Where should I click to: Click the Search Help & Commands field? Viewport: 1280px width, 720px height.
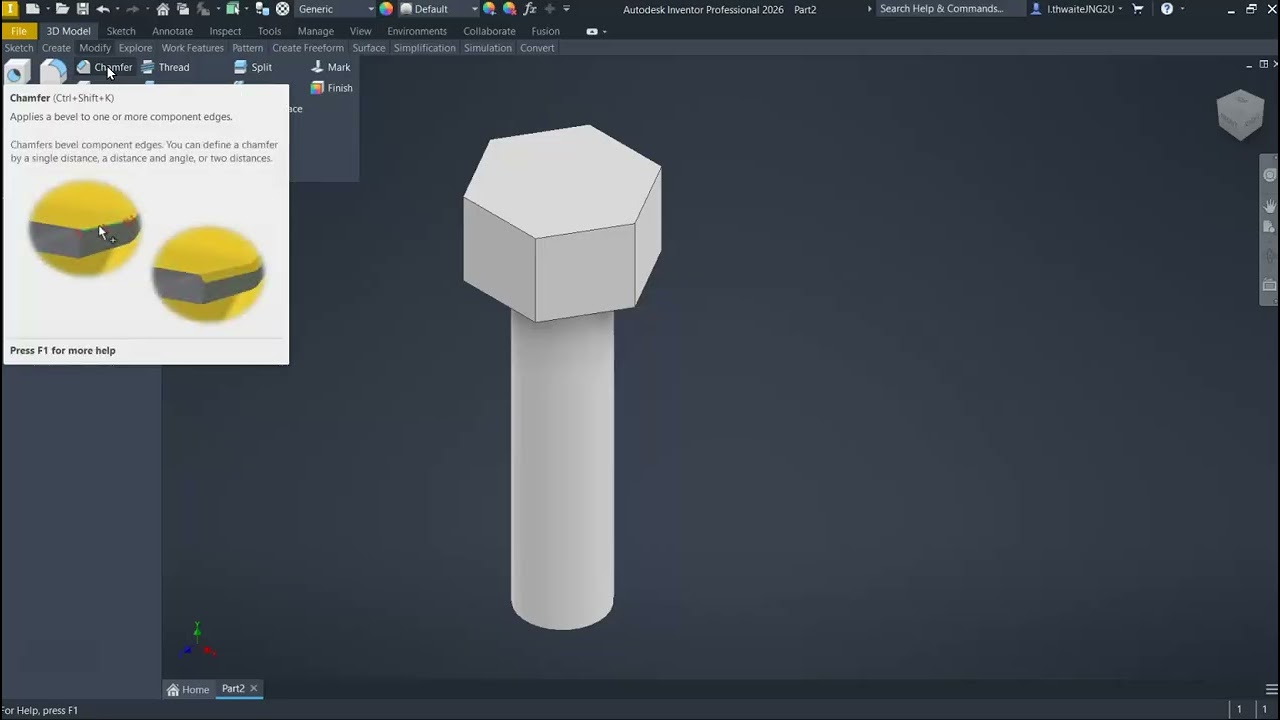(950, 9)
